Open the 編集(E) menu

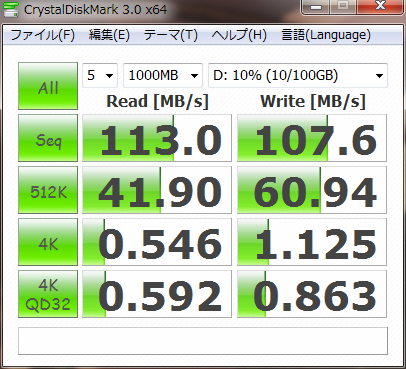(x=109, y=35)
